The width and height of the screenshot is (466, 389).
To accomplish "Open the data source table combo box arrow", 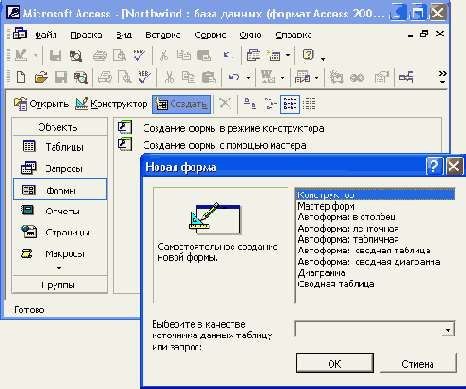I will pyautogui.click(x=448, y=330).
